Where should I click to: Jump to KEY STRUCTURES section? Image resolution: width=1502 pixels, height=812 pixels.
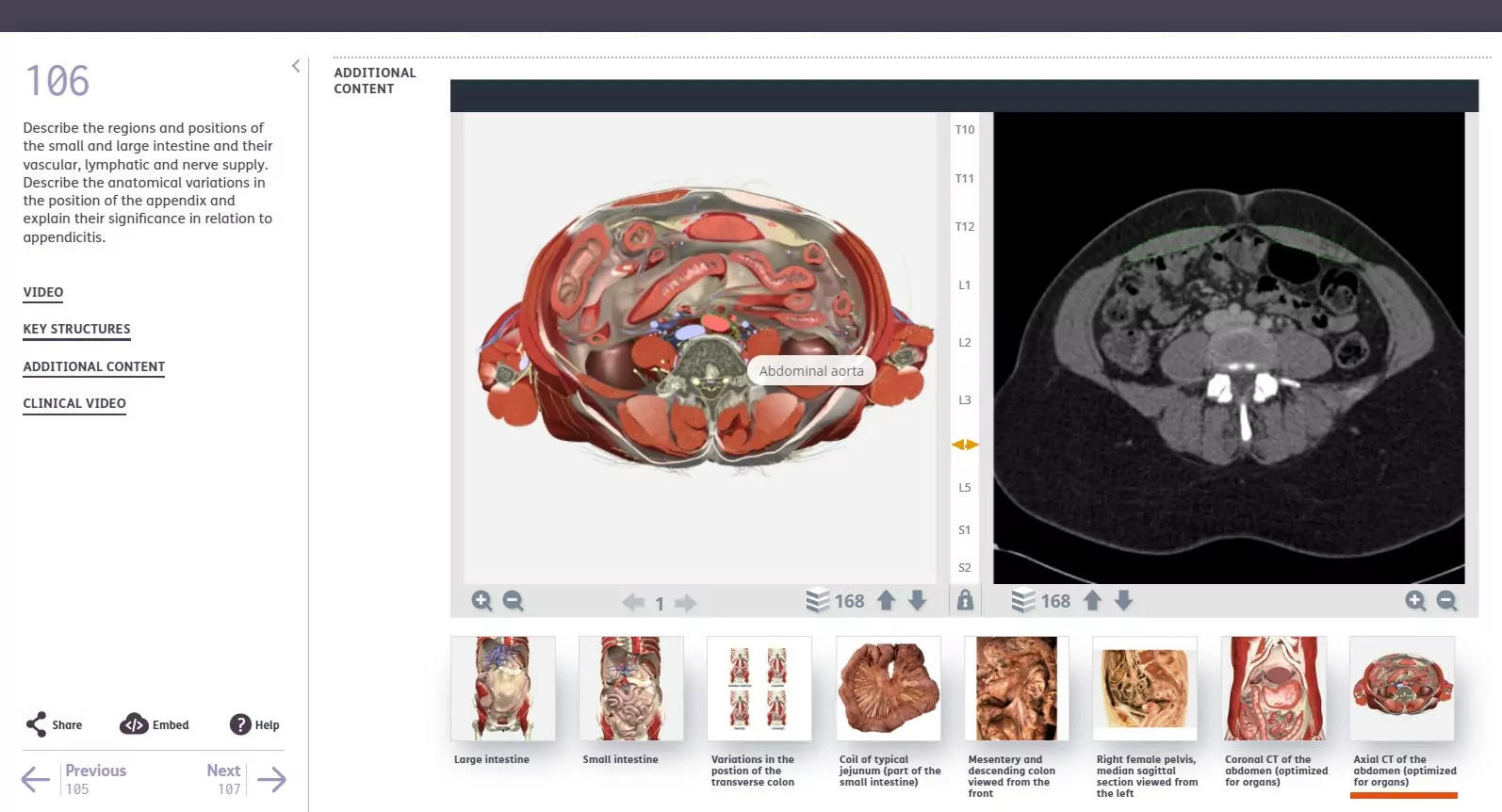(x=77, y=329)
